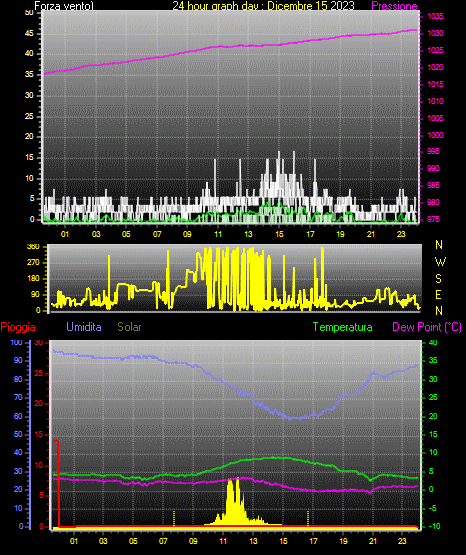The width and height of the screenshot is (466, 555).
Task: Click the red 'Pioggia' legend label
Action: coord(18,327)
